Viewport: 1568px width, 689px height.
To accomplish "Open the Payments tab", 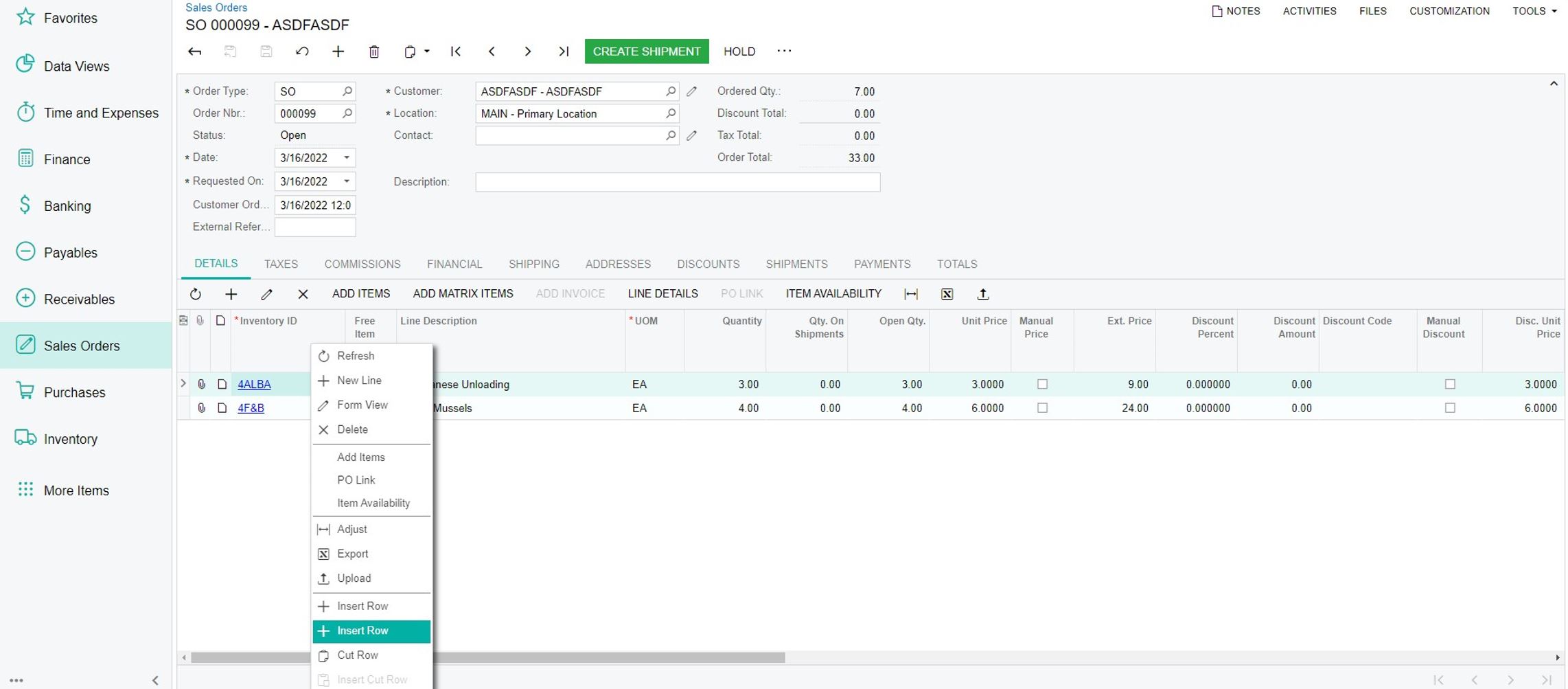I will (882, 264).
